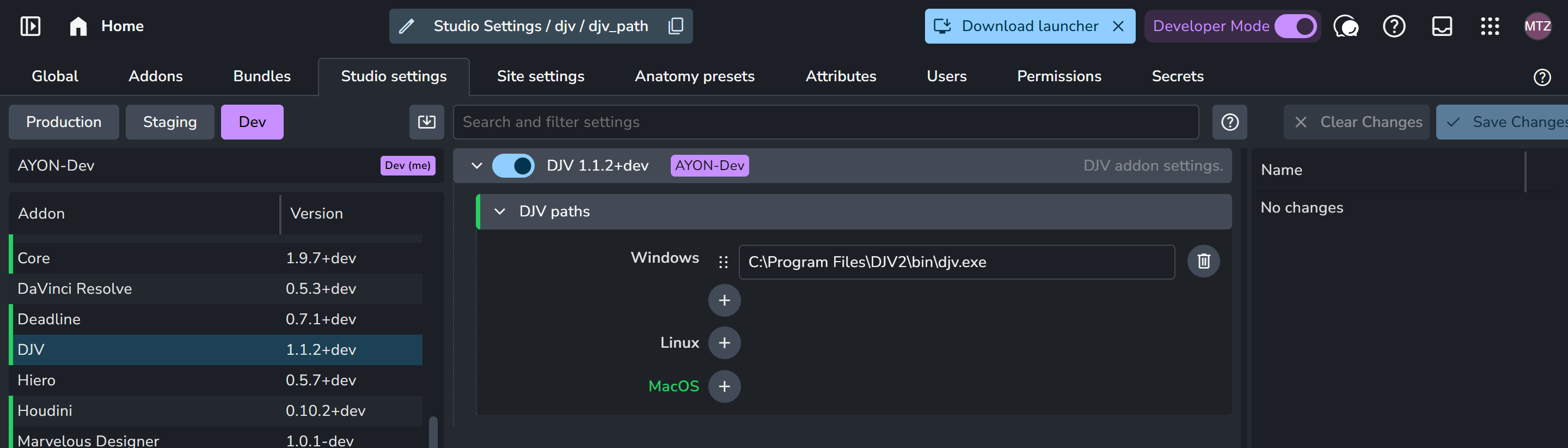Select the Marvelous Designer addon row
This screenshot has width=1568, height=448.
click(x=216, y=438)
